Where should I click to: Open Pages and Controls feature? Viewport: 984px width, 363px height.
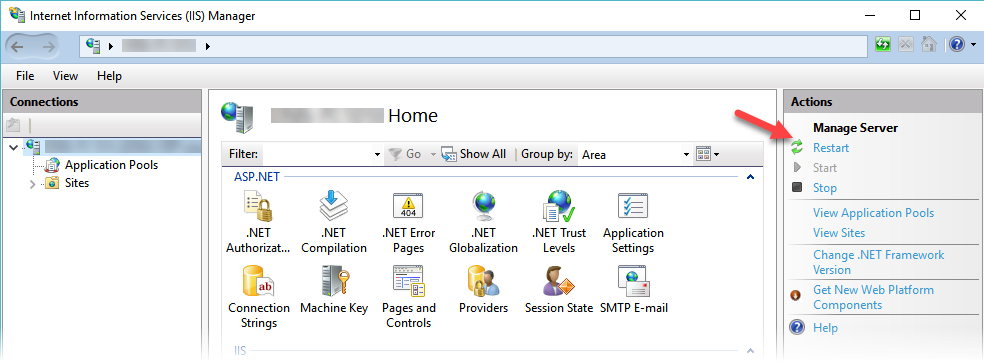tap(409, 297)
